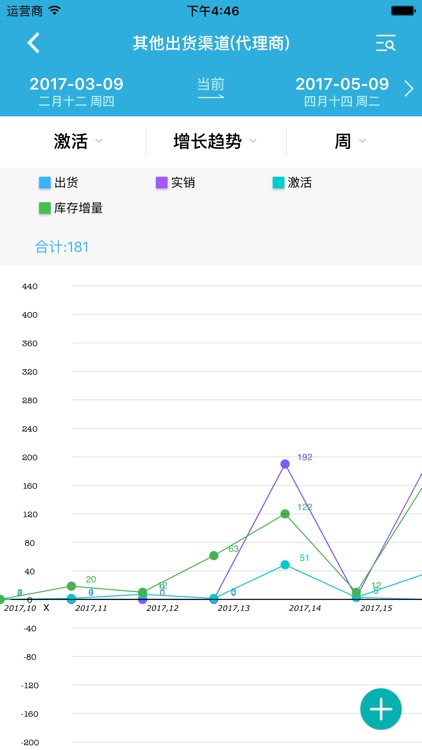Toggle the 实销 legend series
Image resolution: width=422 pixels, height=750 pixels.
175,182
